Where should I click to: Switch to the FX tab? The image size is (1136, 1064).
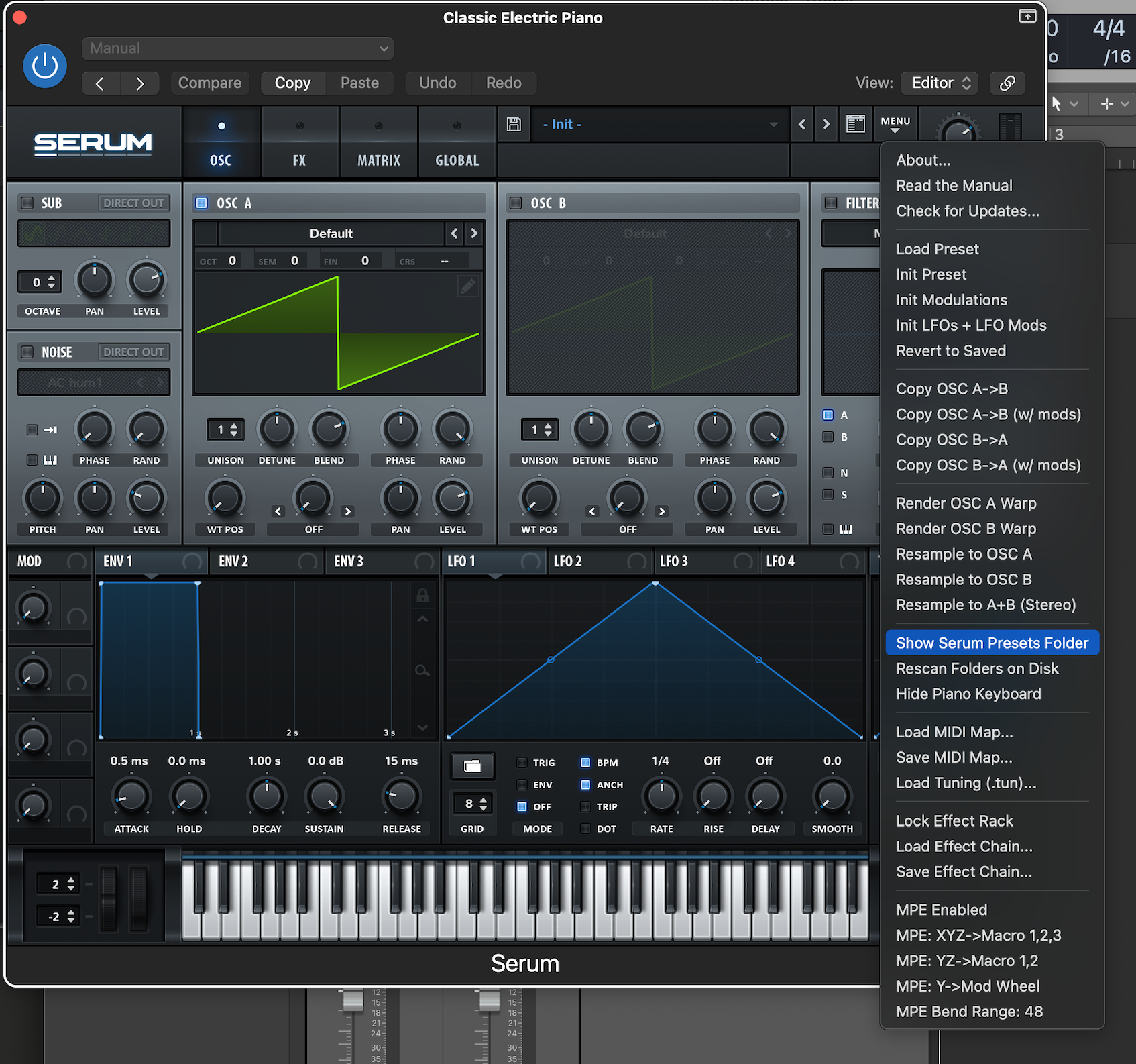coord(300,143)
